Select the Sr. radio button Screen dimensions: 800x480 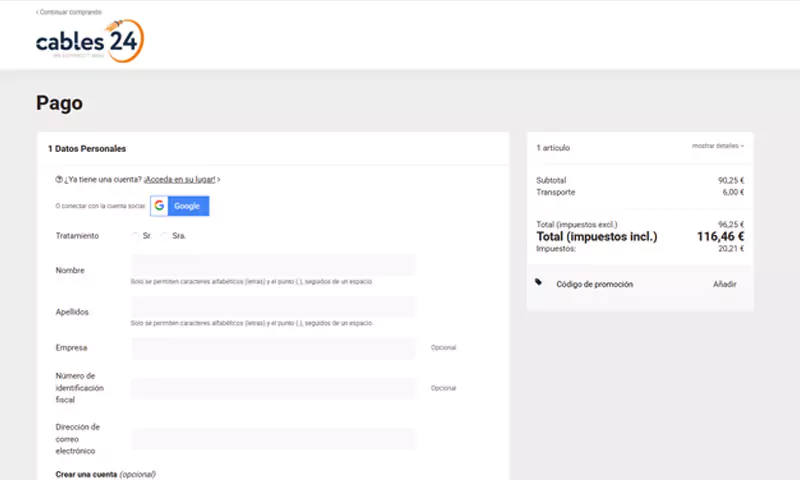[135, 236]
